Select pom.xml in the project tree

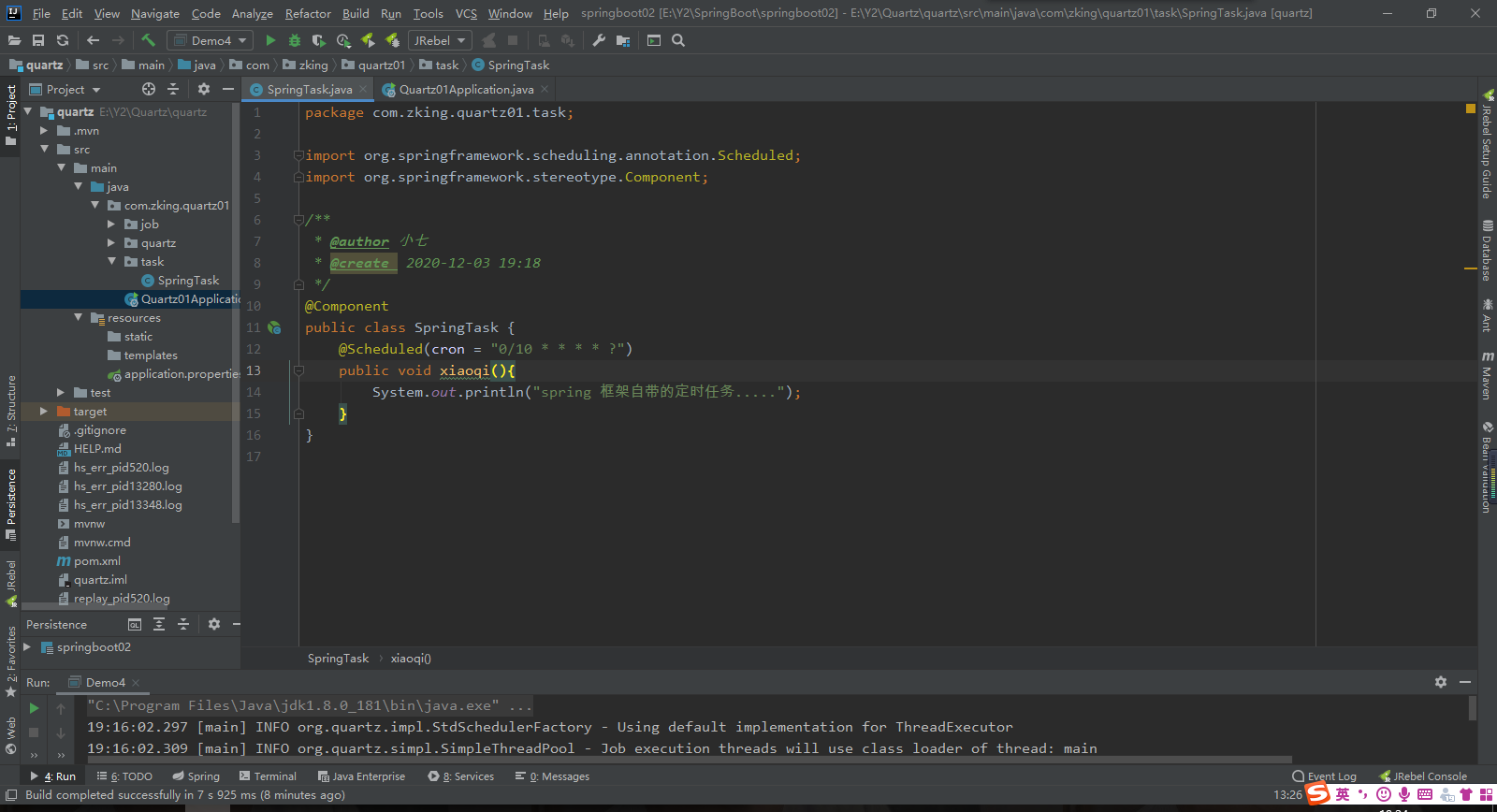97,561
